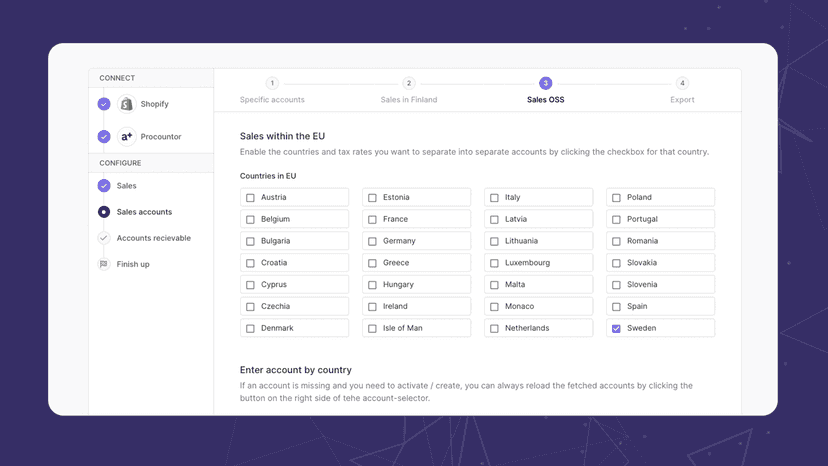Image resolution: width=828 pixels, height=466 pixels.
Task: Tick the Monaco checkbox
Action: tap(494, 306)
